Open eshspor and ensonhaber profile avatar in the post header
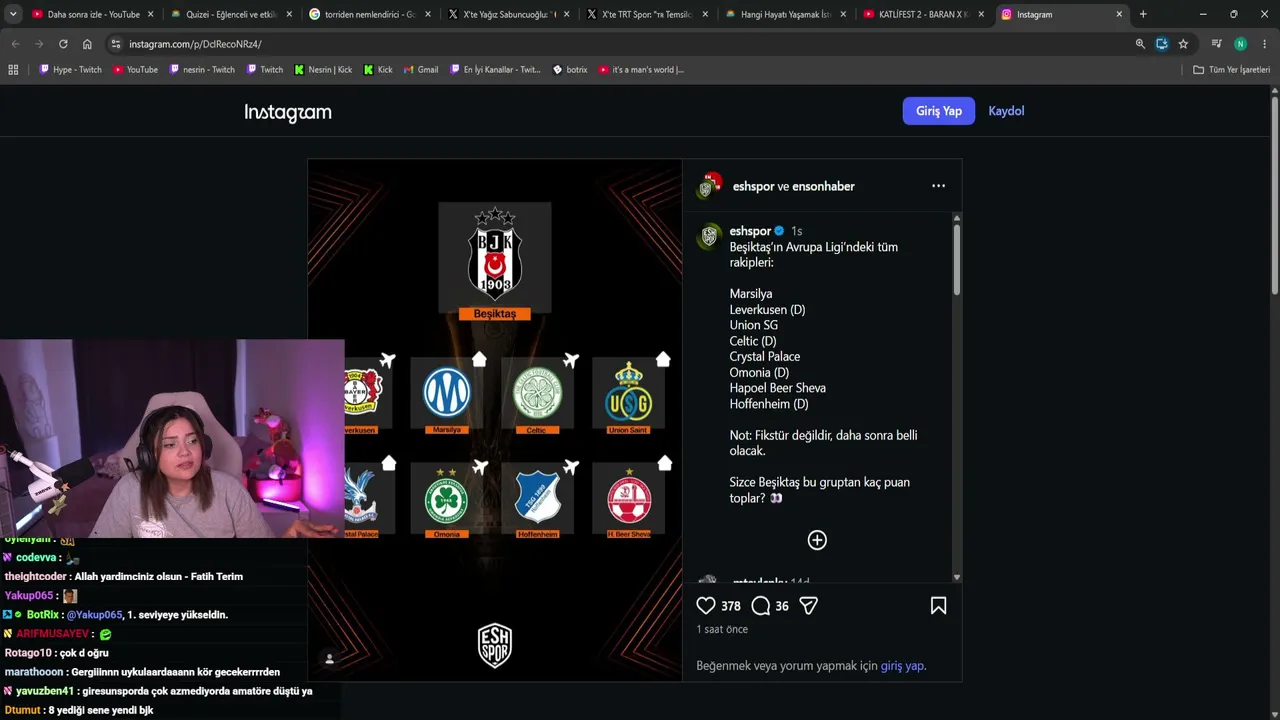Image resolution: width=1280 pixels, height=720 pixels. (710, 186)
